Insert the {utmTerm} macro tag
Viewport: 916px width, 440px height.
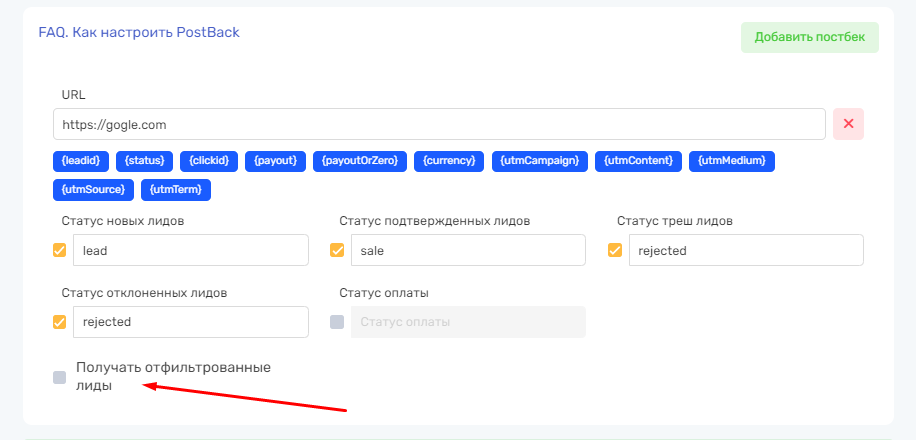[175, 189]
